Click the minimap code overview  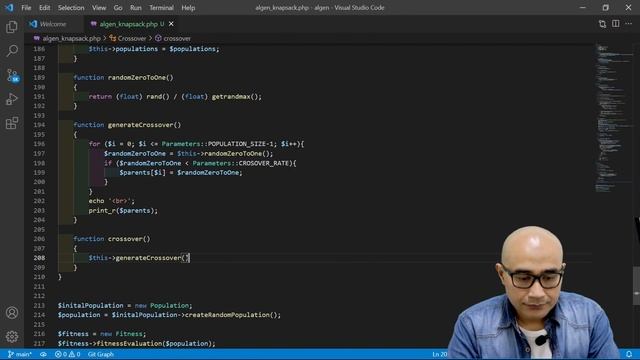click(613, 118)
